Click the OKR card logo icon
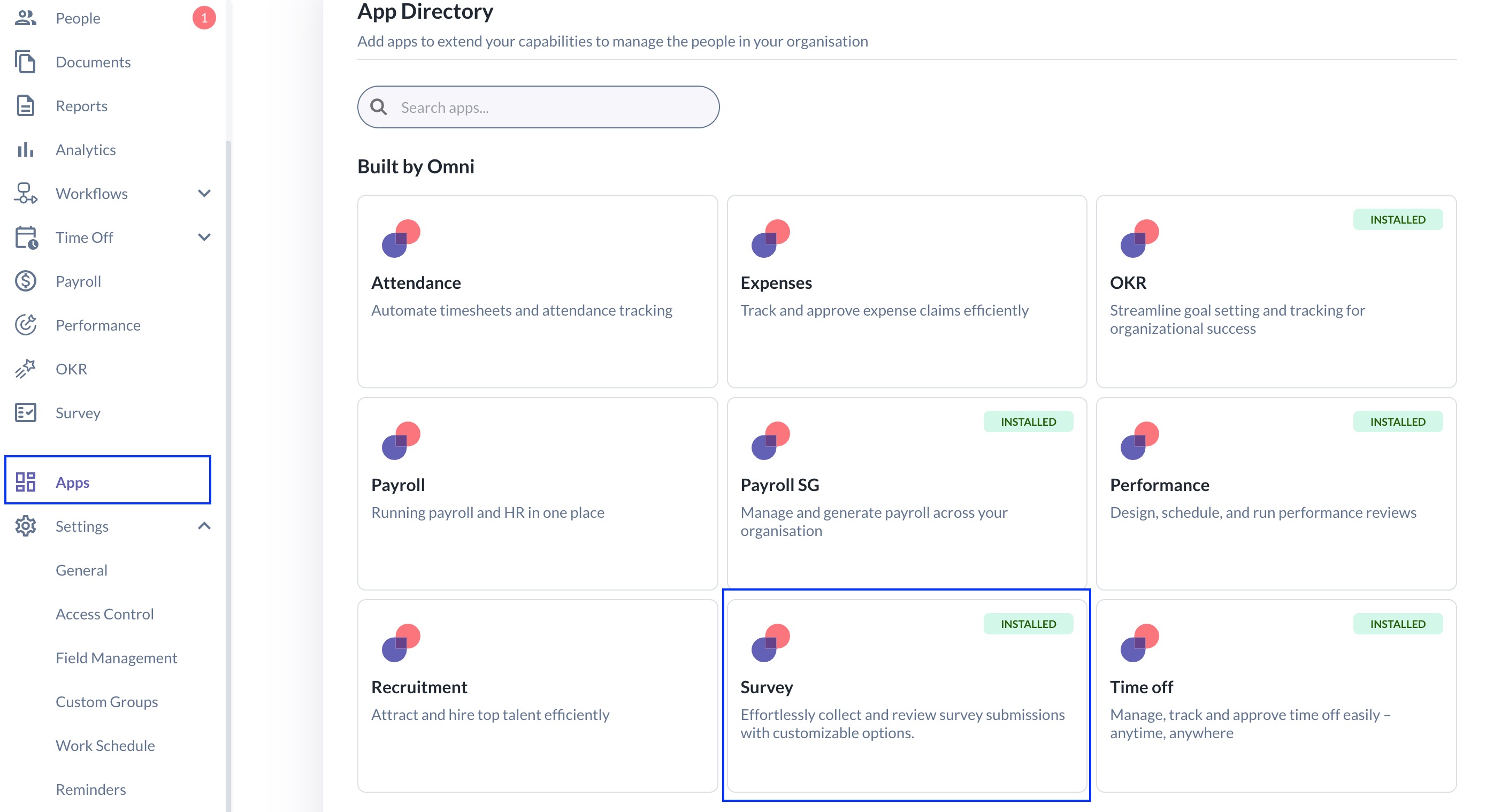Viewport: 1486px width, 812px height. point(1139,238)
